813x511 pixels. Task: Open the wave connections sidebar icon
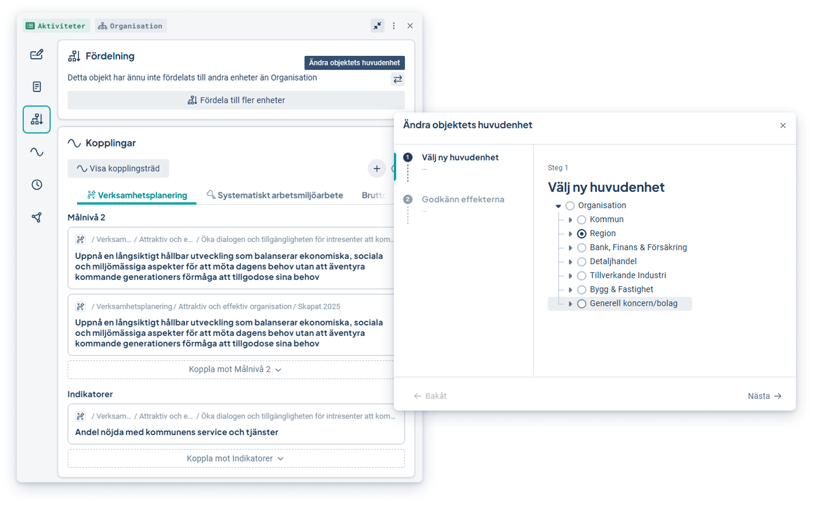click(37, 152)
